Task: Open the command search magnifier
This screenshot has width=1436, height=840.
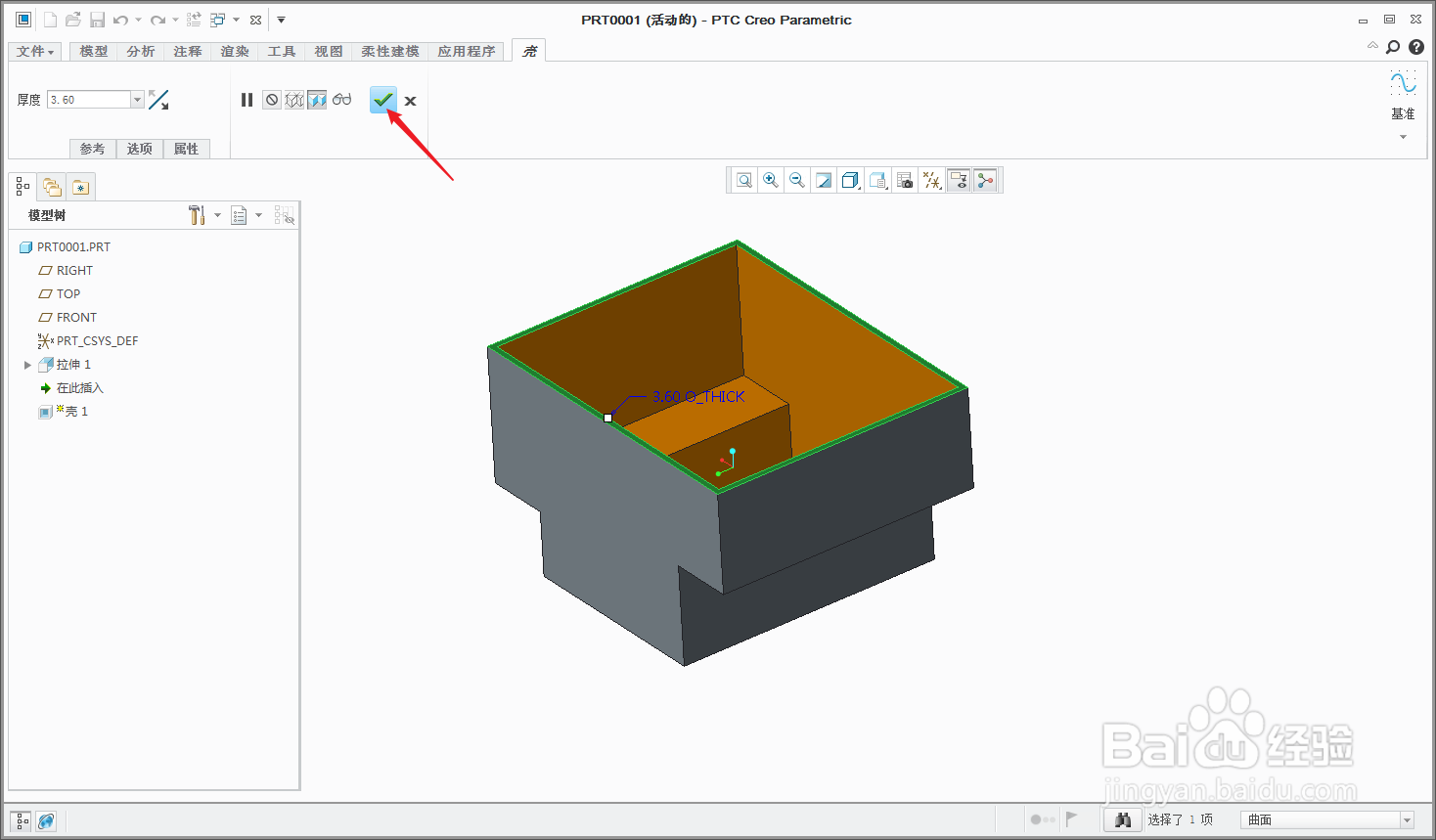Action: click(x=1393, y=47)
